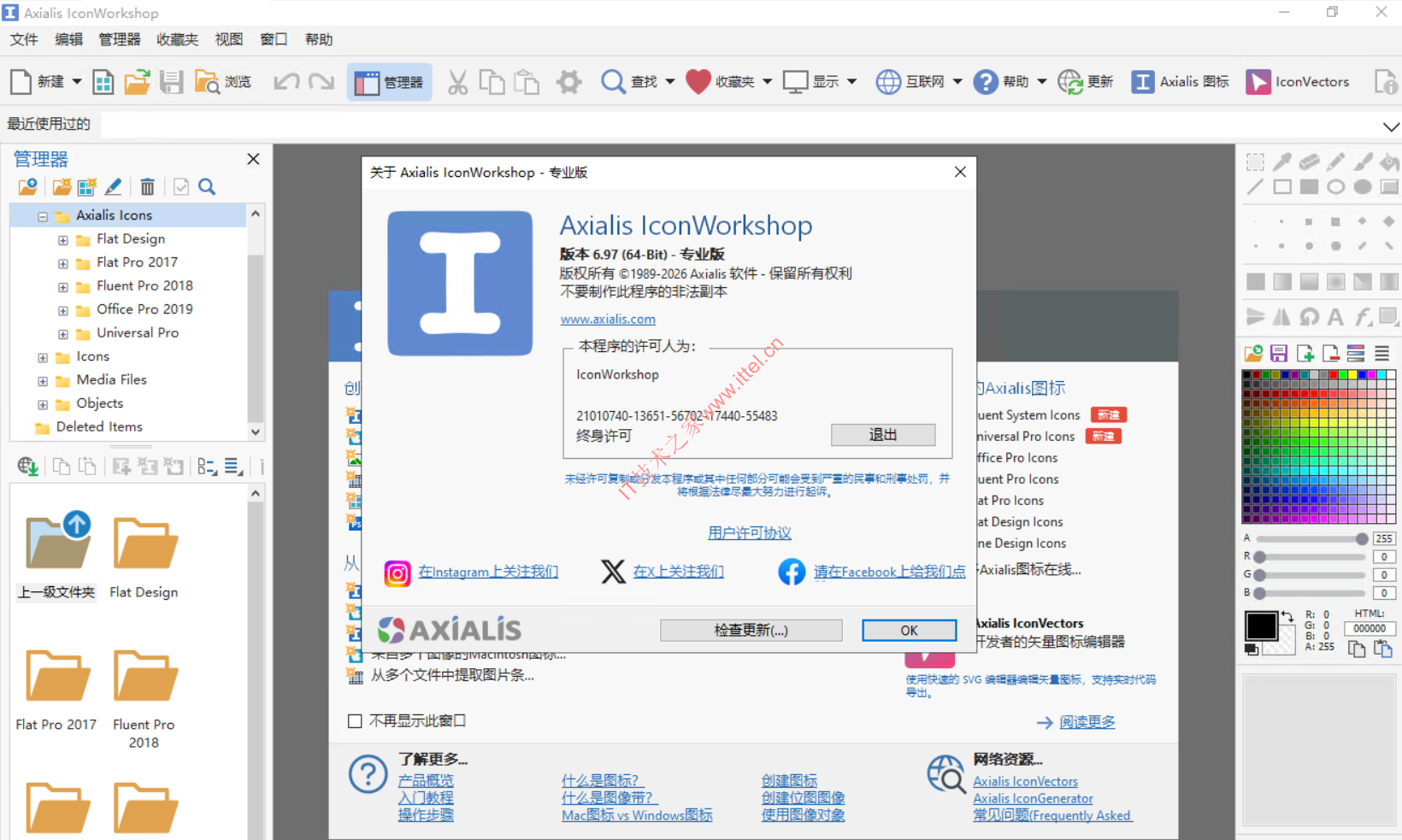
Task: Click the search magnifier in manager panel
Action: click(x=207, y=187)
